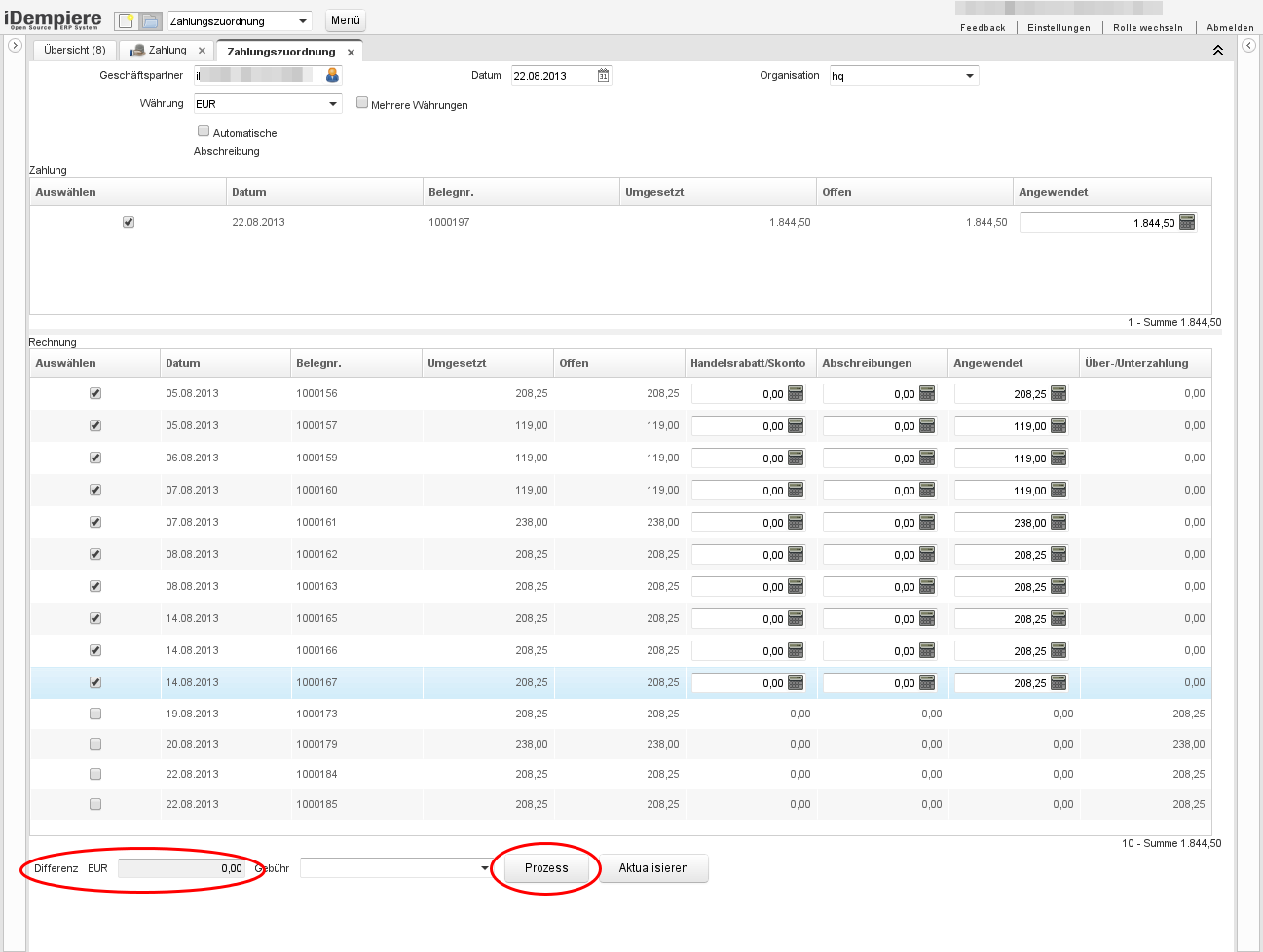Open Angewendet calculator for invoice 1000167
Screen dimensions: 1263x952
[x=1059, y=682]
